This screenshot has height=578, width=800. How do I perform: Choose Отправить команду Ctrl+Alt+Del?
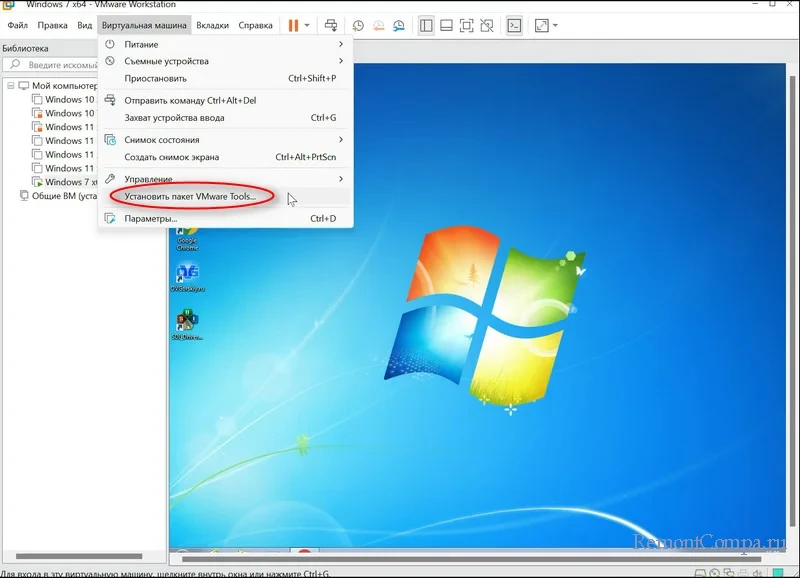225,100
